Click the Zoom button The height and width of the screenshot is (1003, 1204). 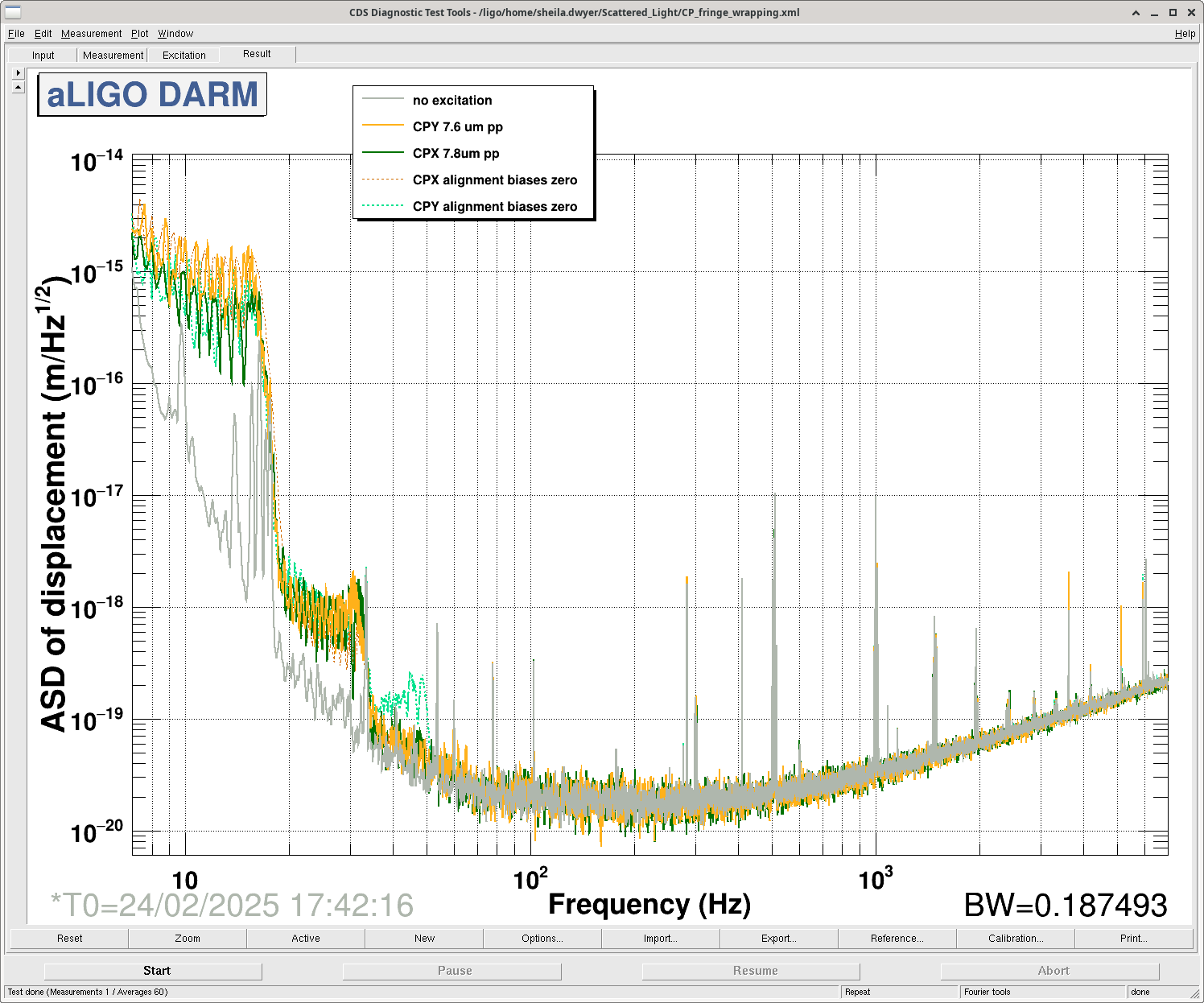coord(188,939)
